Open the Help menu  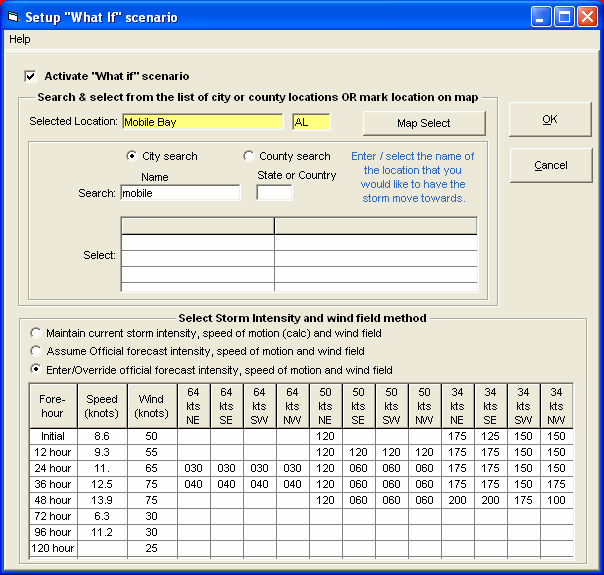click(20, 39)
